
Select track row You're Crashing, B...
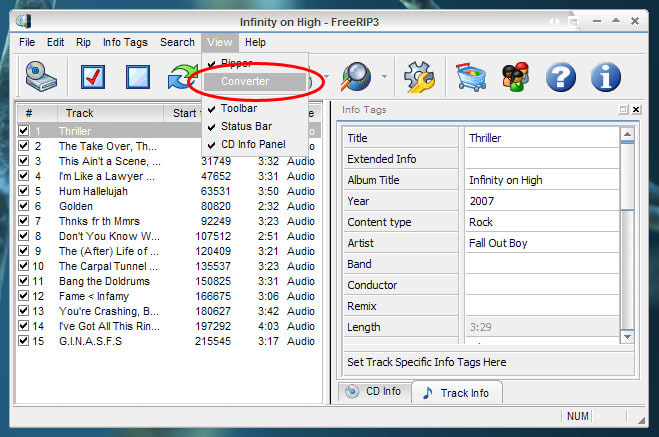click(169, 311)
